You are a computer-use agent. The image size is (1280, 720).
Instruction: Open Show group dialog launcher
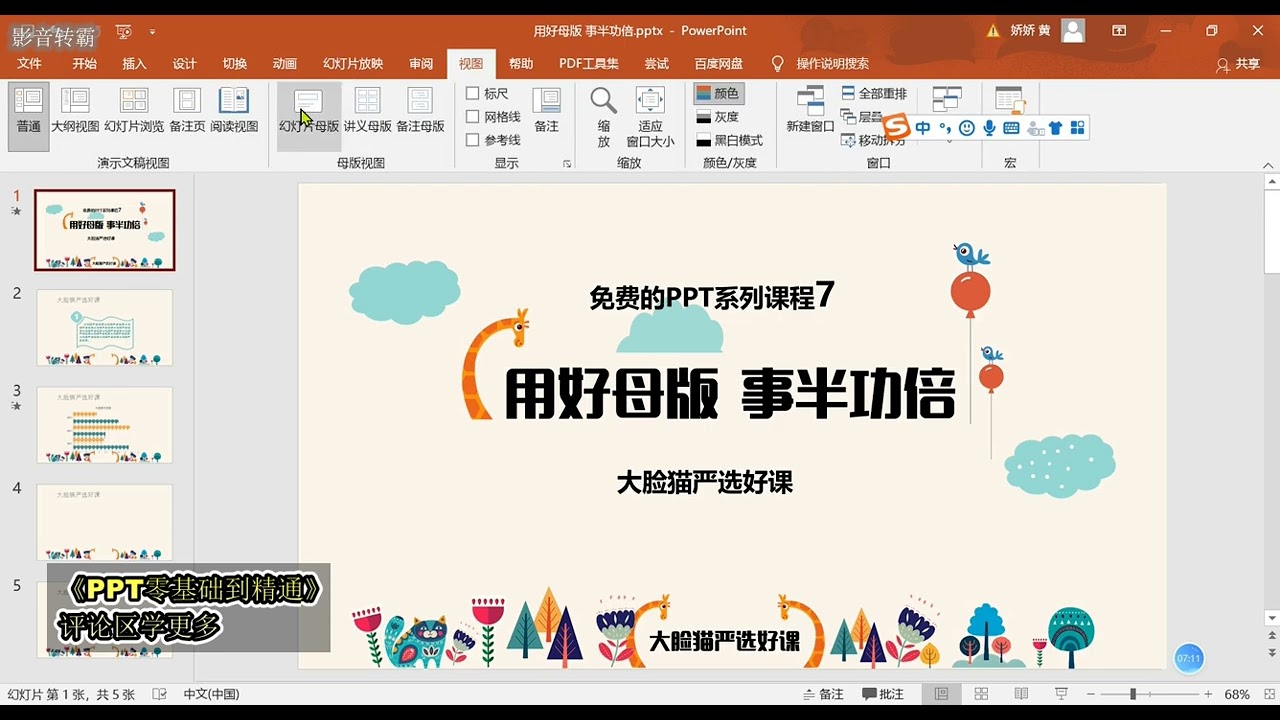[x=567, y=163]
